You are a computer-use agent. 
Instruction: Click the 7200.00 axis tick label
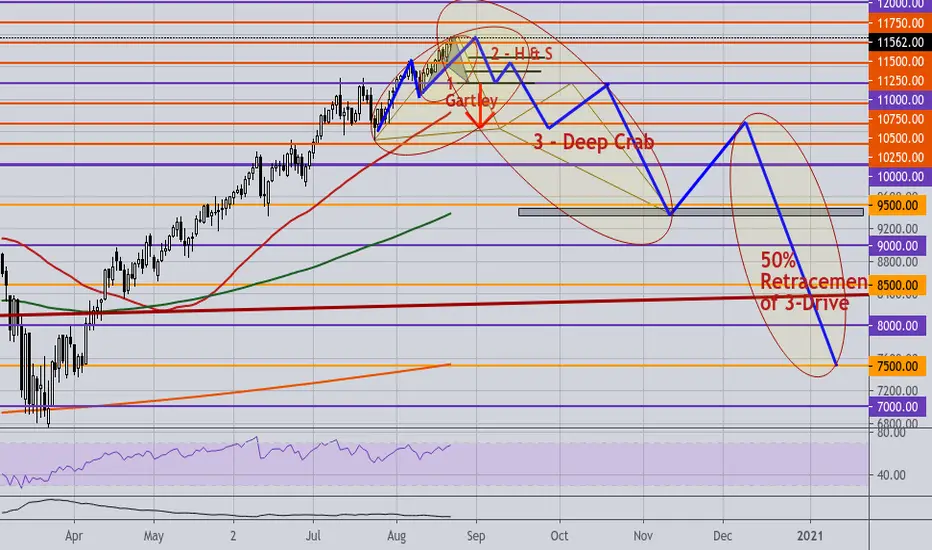click(898, 391)
